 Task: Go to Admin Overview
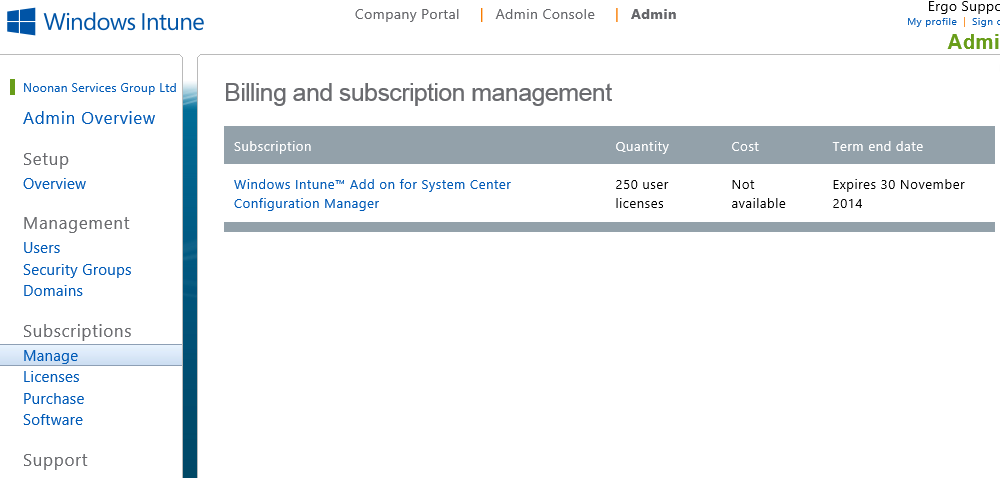(89, 119)
